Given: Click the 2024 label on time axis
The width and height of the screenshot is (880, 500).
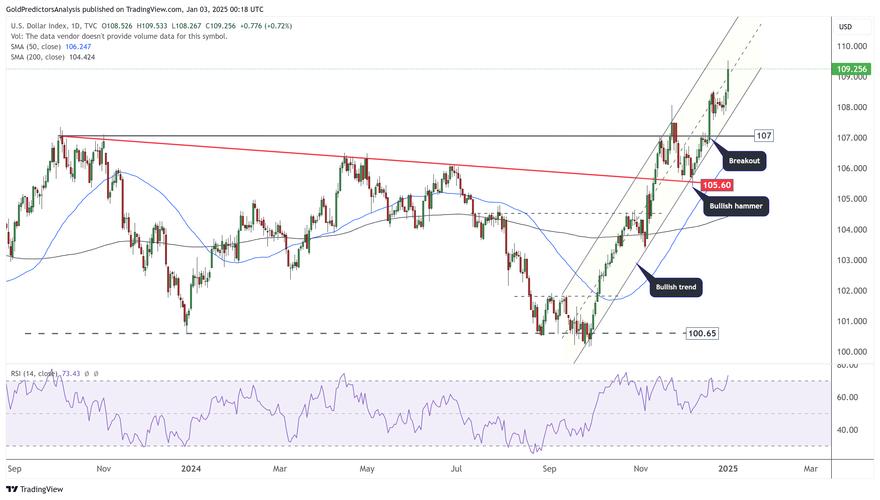Looking at the screenshot, I should 190,467.
